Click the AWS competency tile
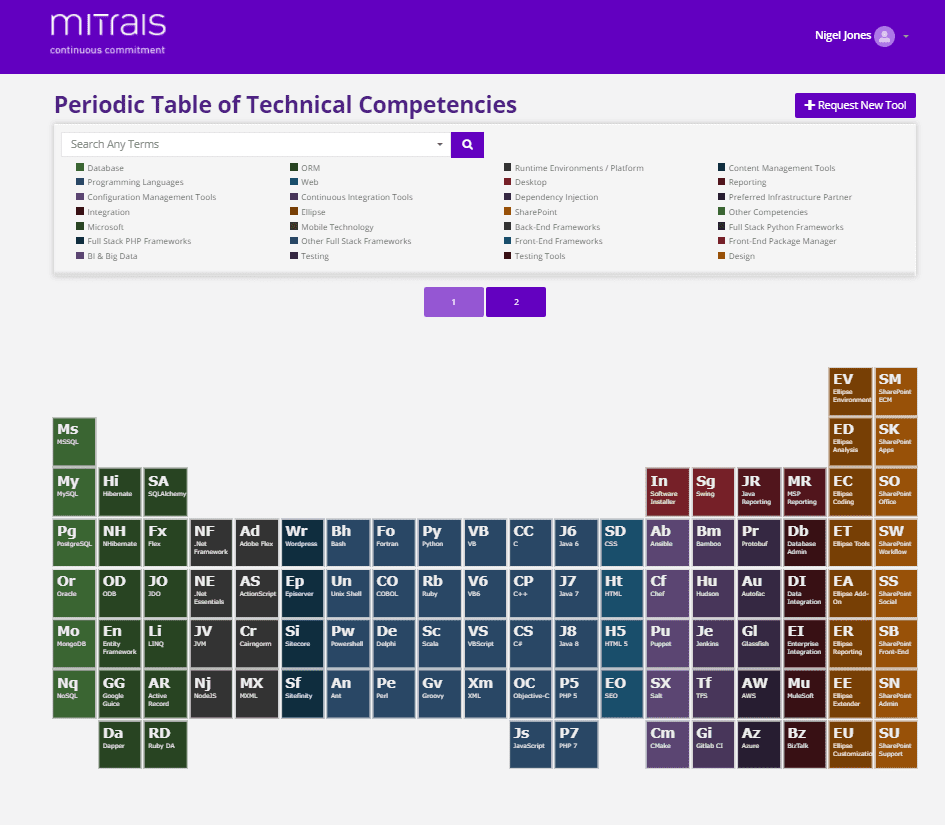945x825 pixels. click(757, 693)
